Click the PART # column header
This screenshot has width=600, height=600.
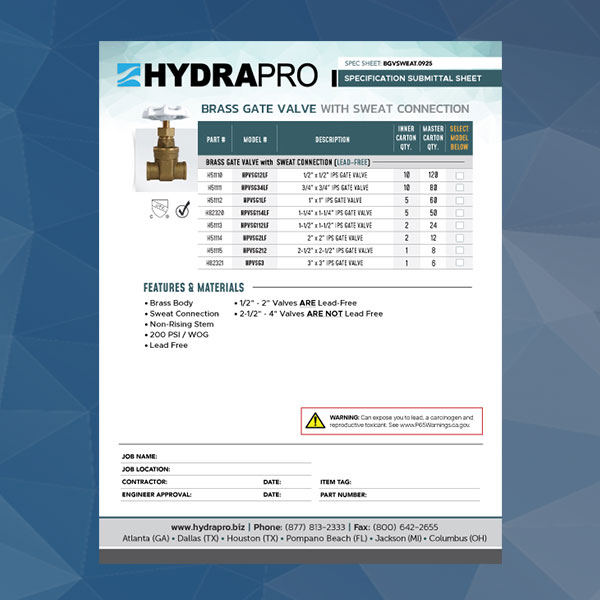click(x=216, y=139)
